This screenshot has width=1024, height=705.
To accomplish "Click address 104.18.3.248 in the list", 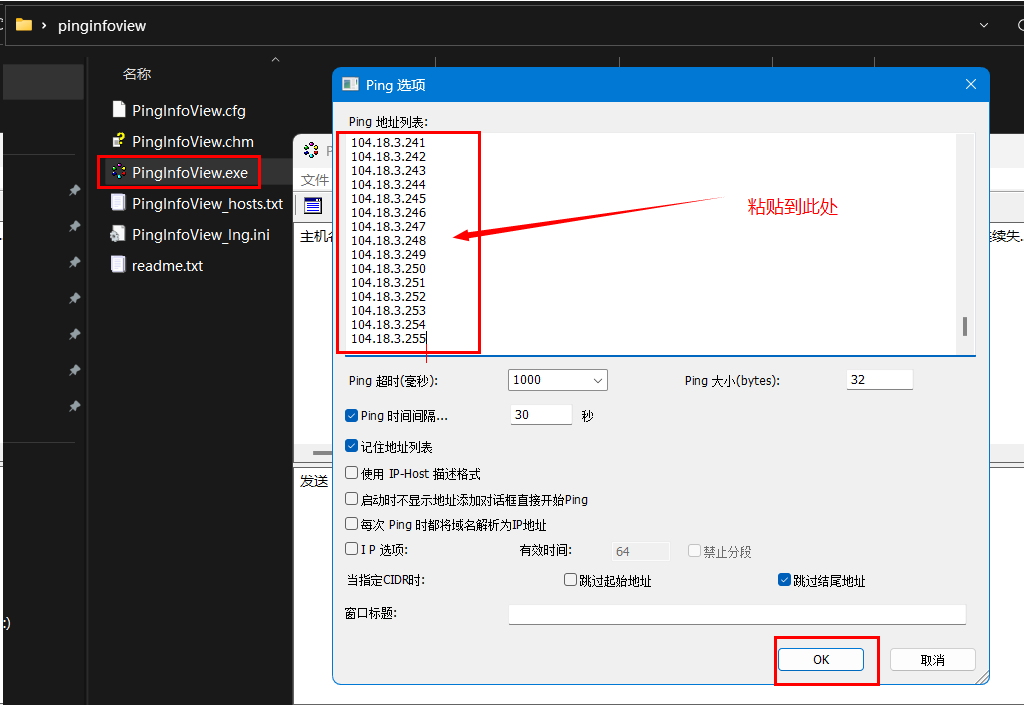I will click(x=388, y=240).
